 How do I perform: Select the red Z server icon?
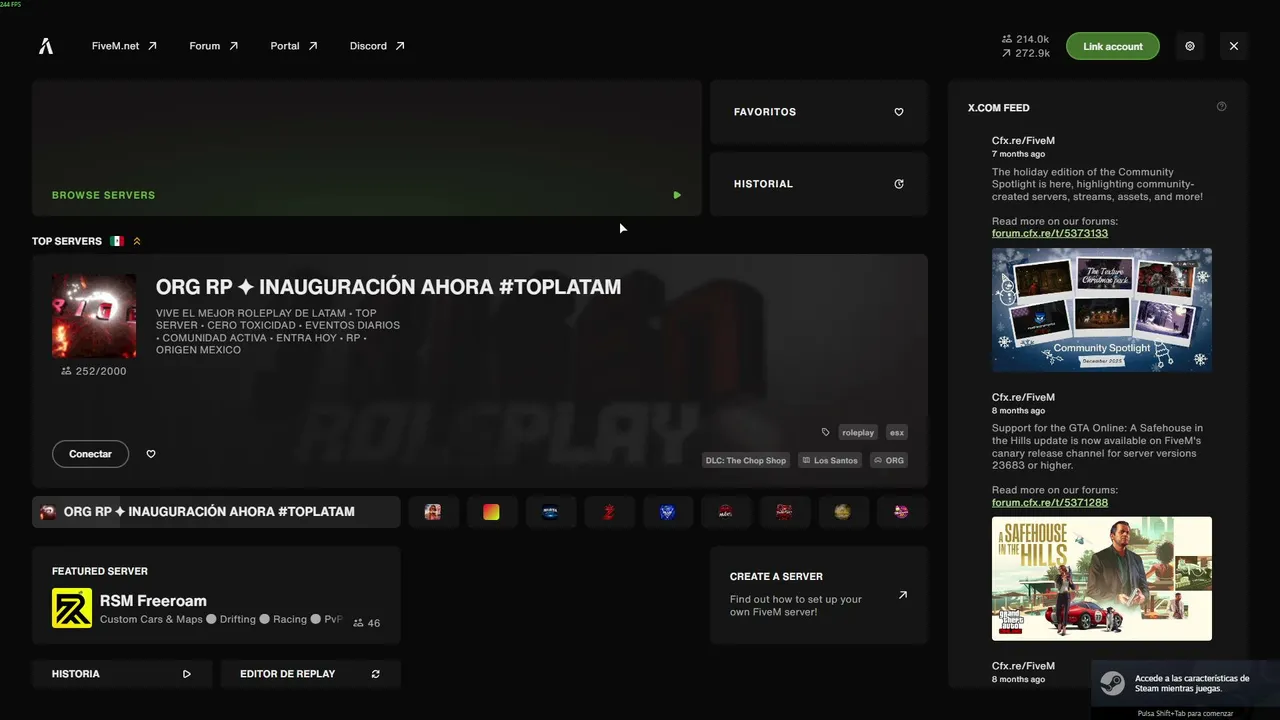(608, 512)
